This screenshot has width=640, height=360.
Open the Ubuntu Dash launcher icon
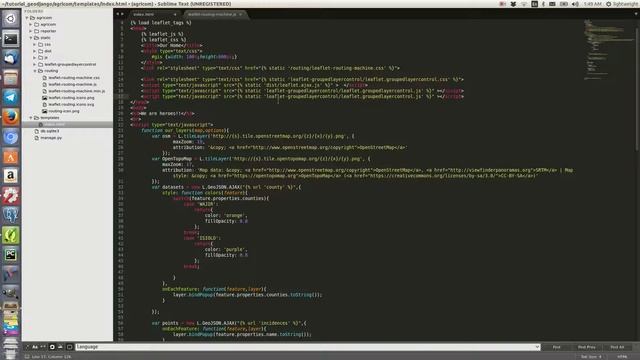(11, 18)
